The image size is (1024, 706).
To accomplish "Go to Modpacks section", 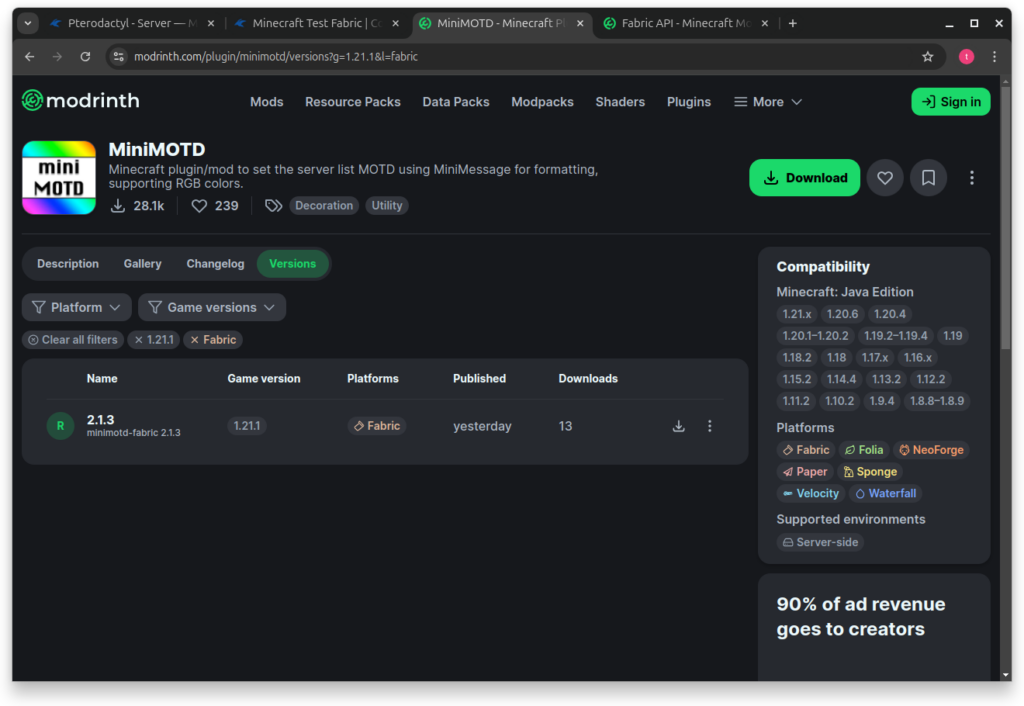I will click(542, 102).
